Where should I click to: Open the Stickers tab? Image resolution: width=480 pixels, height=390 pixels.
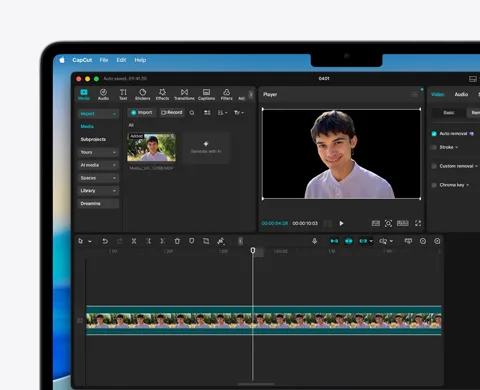(x=142, y=94)
